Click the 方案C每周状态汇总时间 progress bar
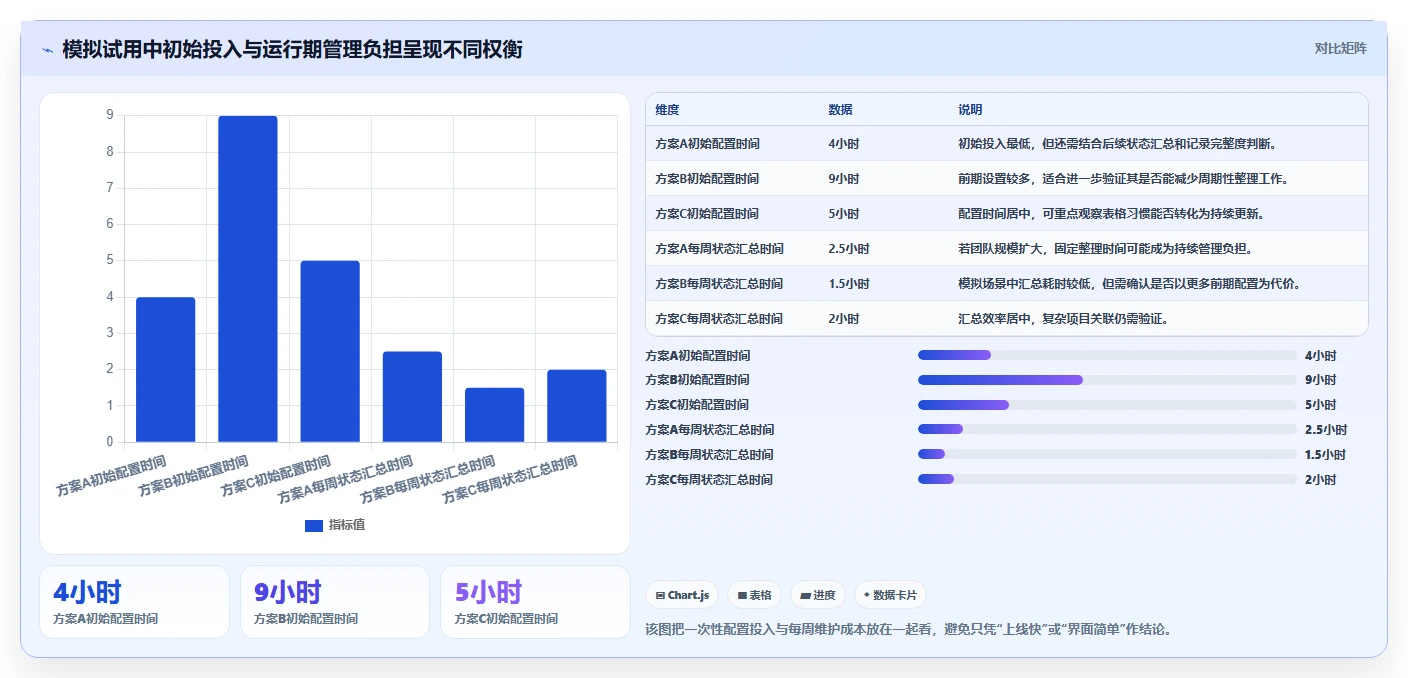The width and height of the screenshot is (1408, 678). [1107, 480]
